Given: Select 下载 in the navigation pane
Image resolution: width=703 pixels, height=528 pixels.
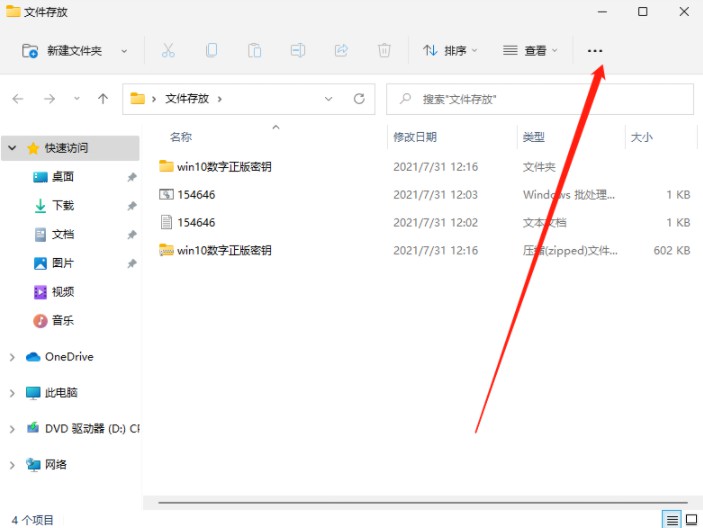Looking at the screenshot, I should pyautogui.click(x=63, y=205).
